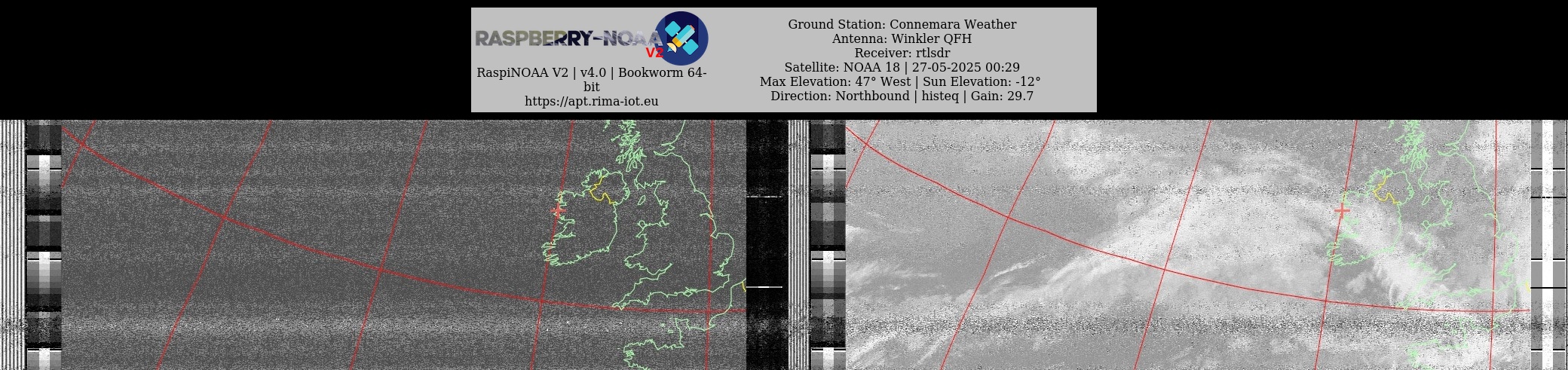Click the 'Antenna: Winkler QFH' line
The width and height of the screenshot is (1568, 370).
902,38
